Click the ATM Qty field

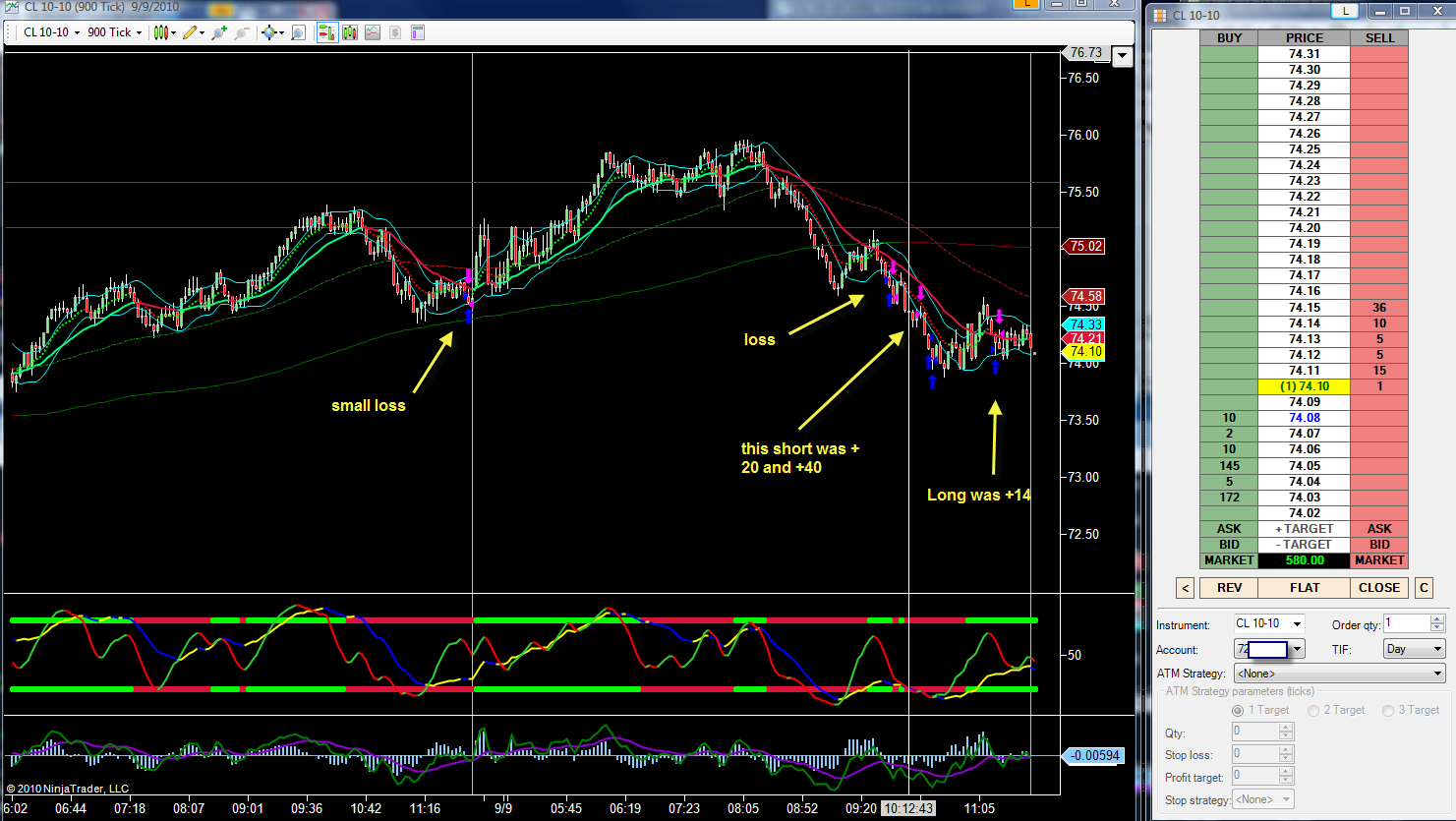[1255, 732]
